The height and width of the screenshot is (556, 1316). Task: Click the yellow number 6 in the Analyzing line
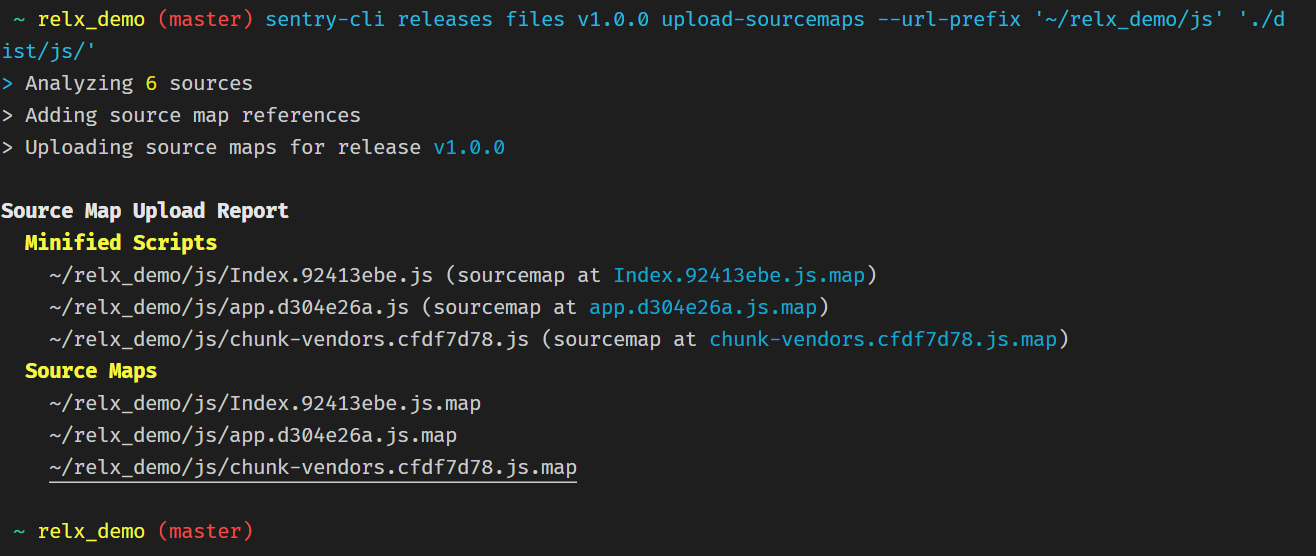[x=151, y=84]
